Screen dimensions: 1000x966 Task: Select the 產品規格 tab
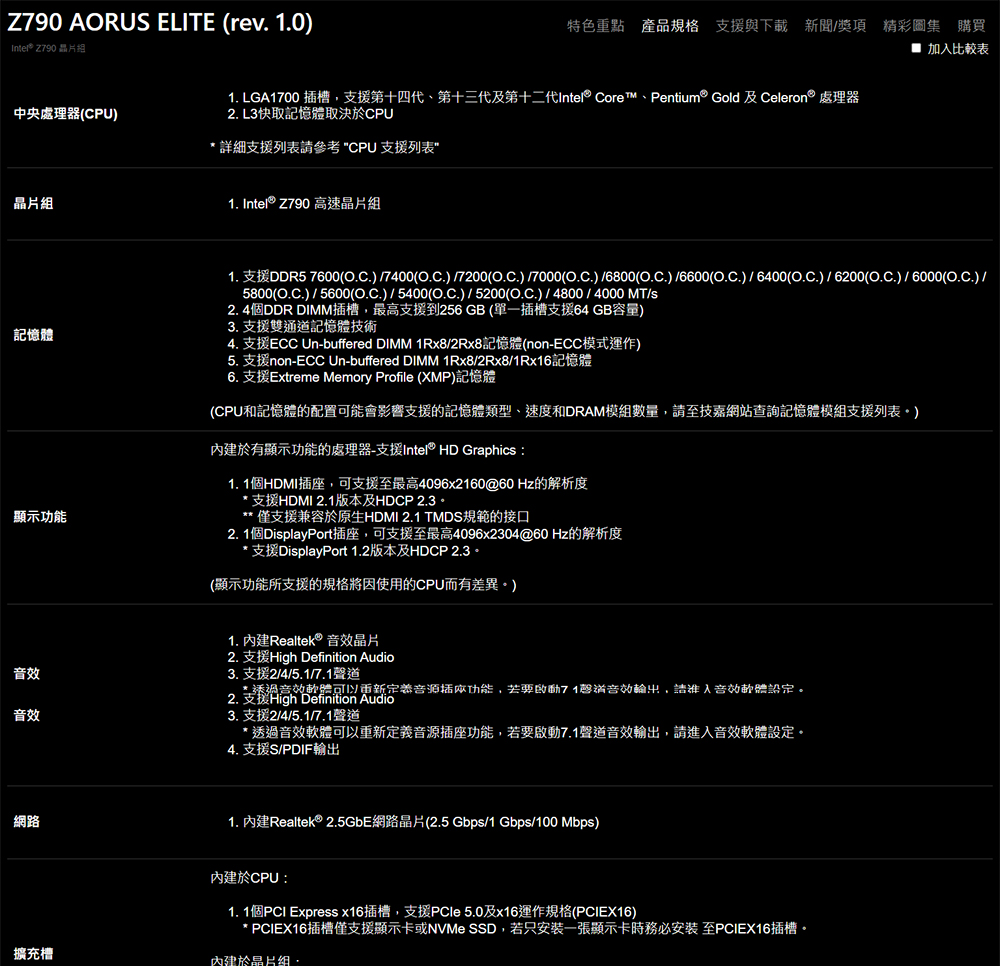[670, 26]
